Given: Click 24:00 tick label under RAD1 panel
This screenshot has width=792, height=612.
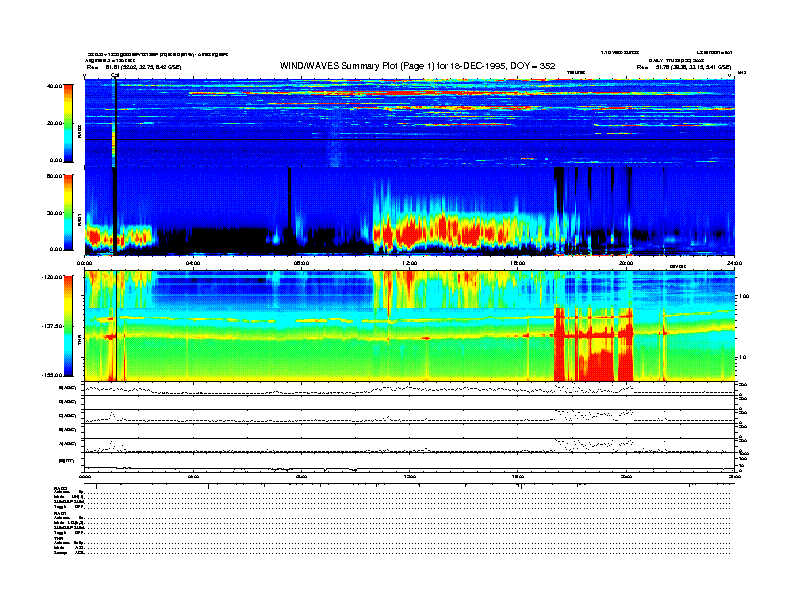Looking at the screenshot, I should click(x=734, y=263).
